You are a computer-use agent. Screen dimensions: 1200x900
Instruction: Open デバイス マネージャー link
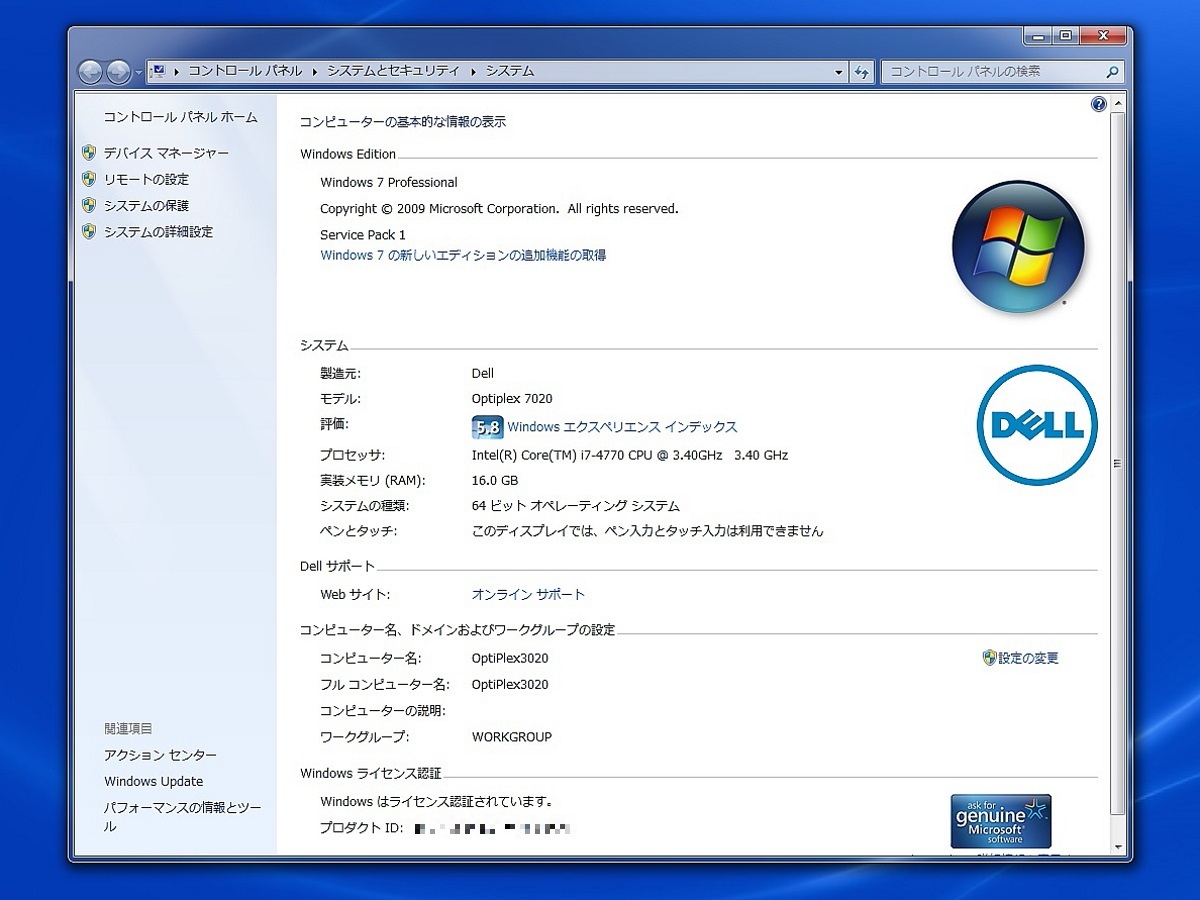pyautogui.click(x=166, y=153)
